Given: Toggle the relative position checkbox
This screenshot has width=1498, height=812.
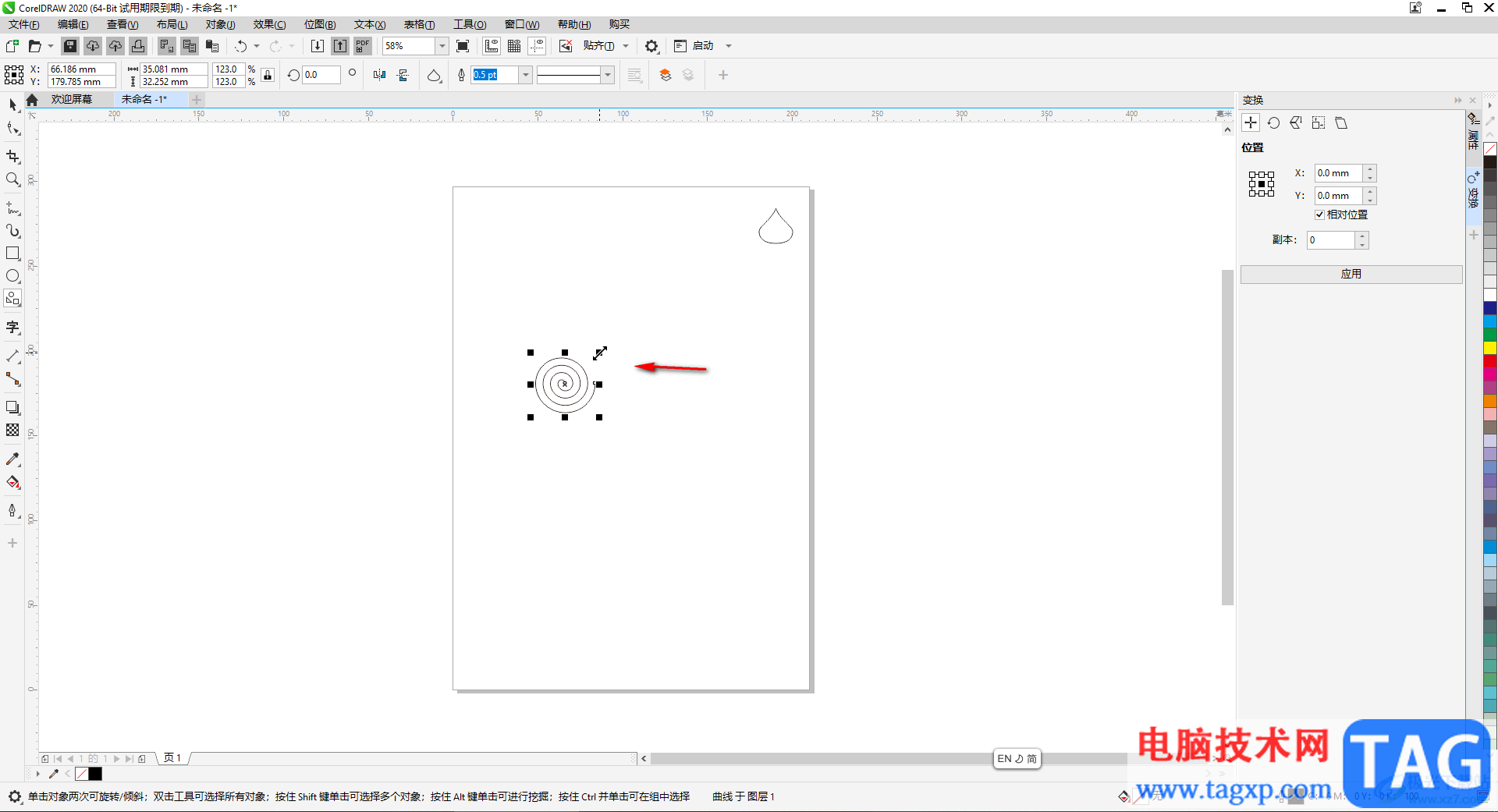Looking at the screenshot, I should tap(1319, 215).
